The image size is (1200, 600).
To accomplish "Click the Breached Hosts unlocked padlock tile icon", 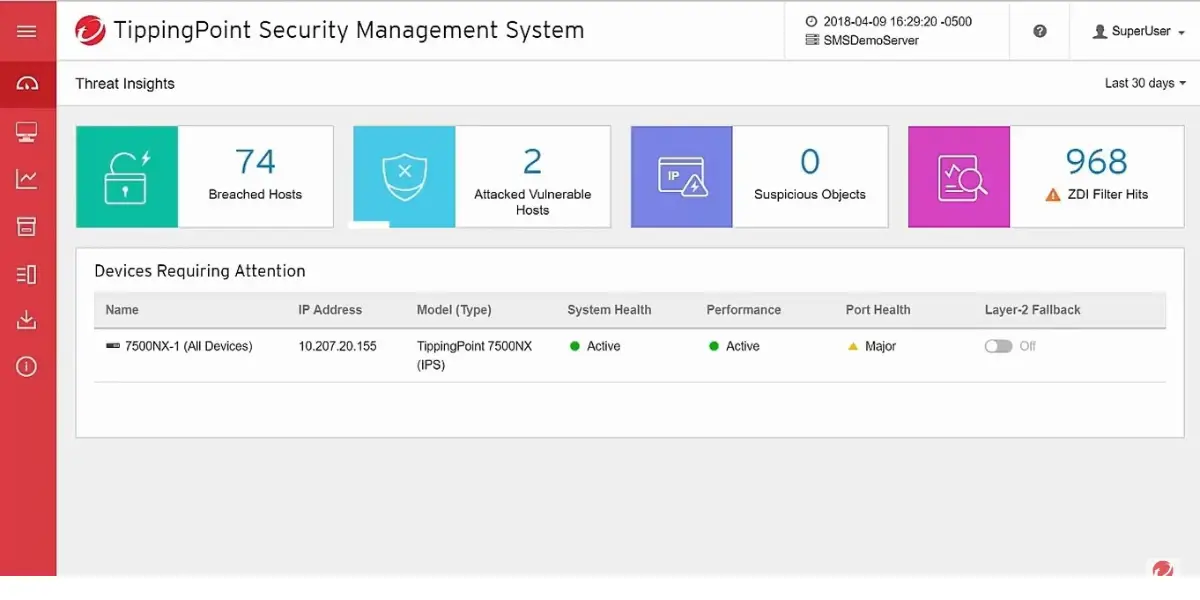I will [x=127, y=176].
